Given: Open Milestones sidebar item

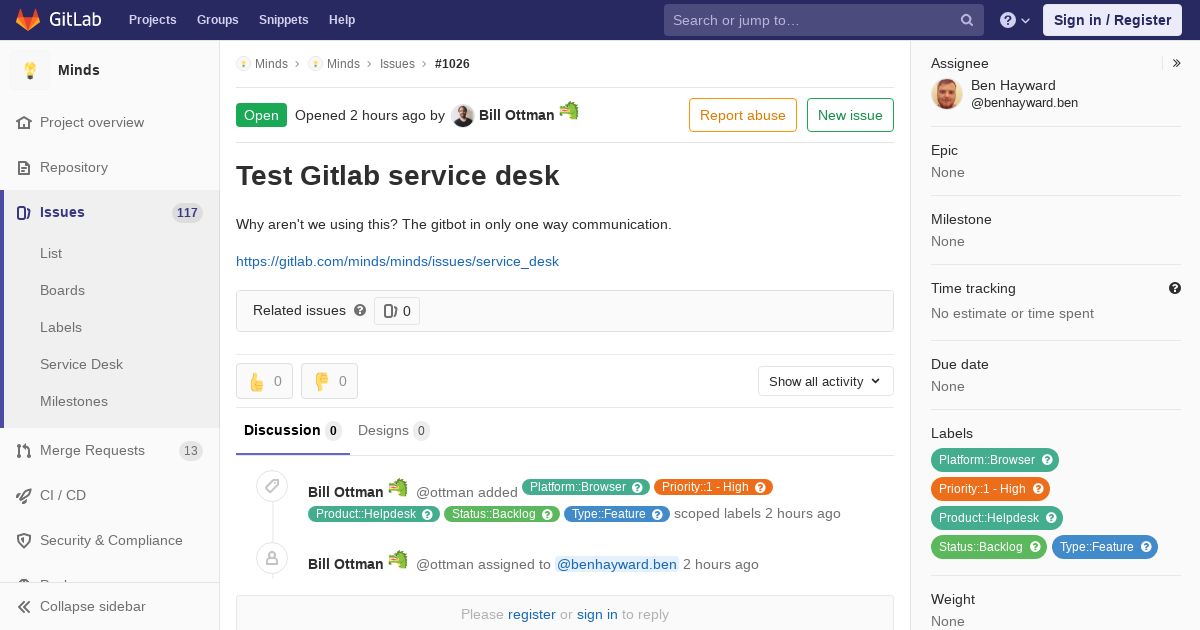Looking at the screenshot, I should (74, 401).
